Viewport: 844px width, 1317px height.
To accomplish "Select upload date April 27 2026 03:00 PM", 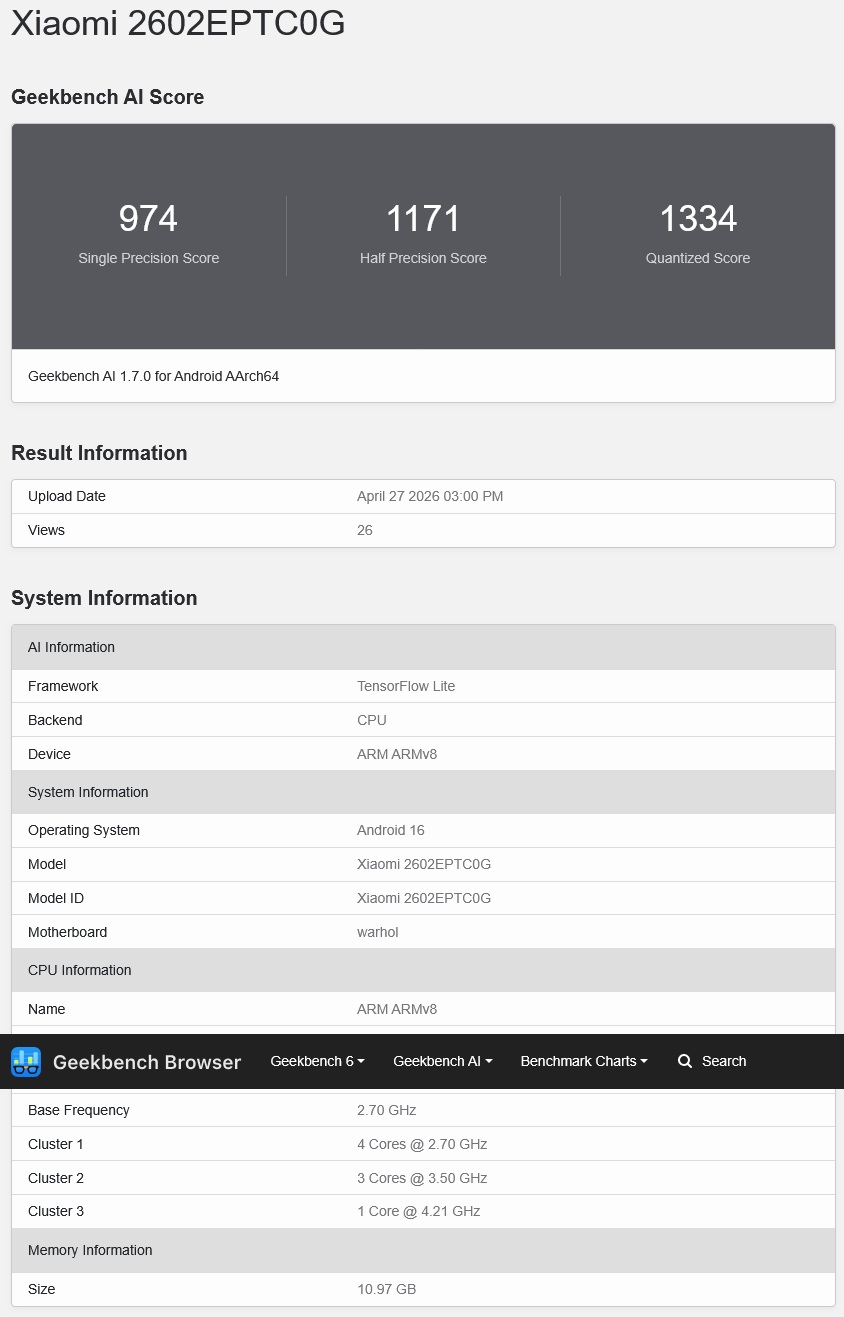I will pyautogui.click(x=430, y=496).
